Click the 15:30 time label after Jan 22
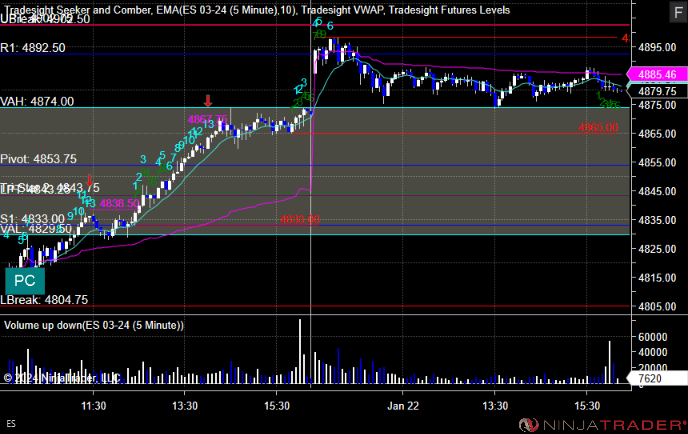 [x=587, y=406]
